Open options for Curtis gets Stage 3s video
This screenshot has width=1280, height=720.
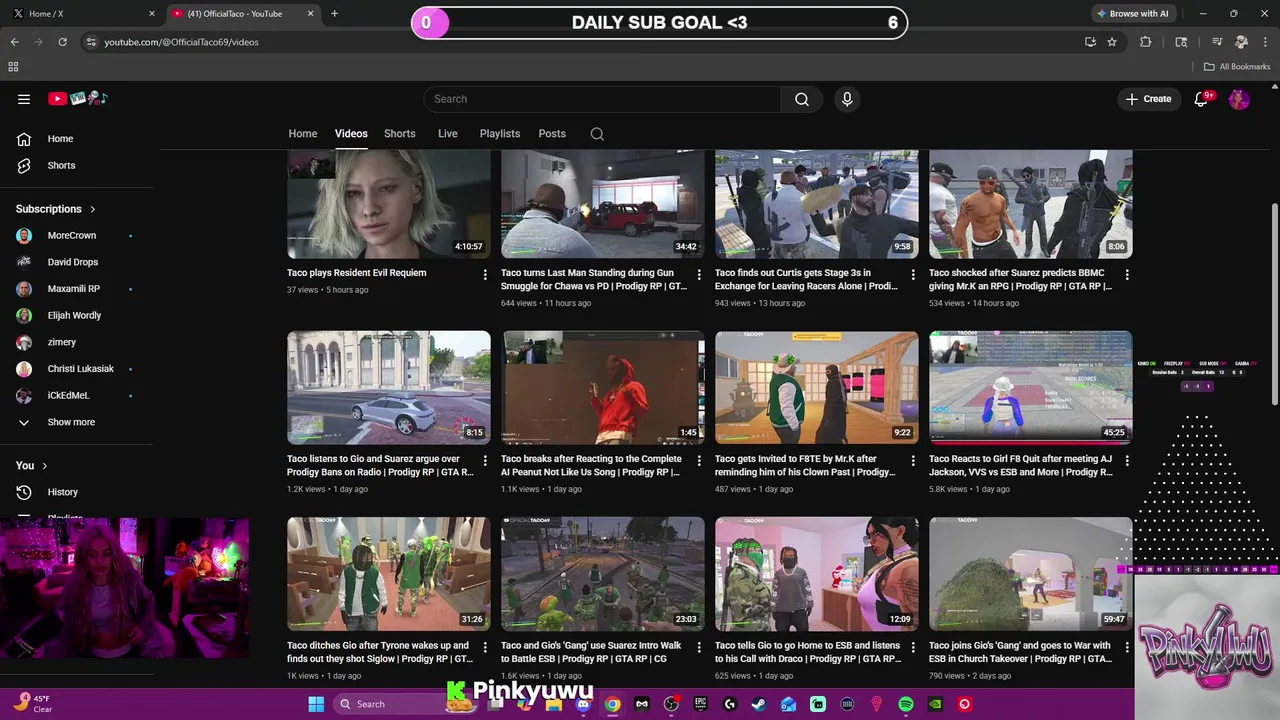coord(913,274)
